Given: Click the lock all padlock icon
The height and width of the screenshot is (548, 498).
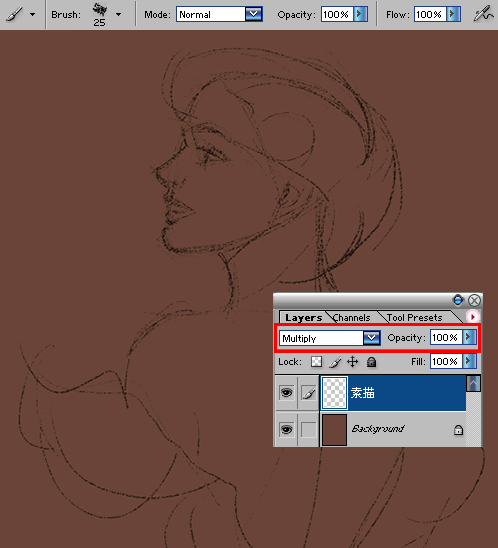Looking at the screenshot, I should click(x=371, y=362).
